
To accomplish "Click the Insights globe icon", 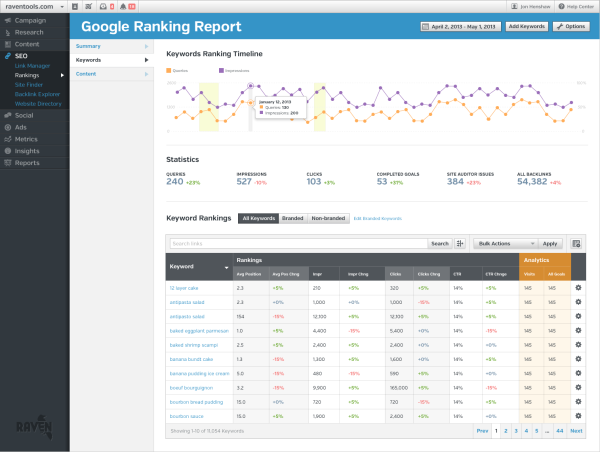I will pos(8,151).
